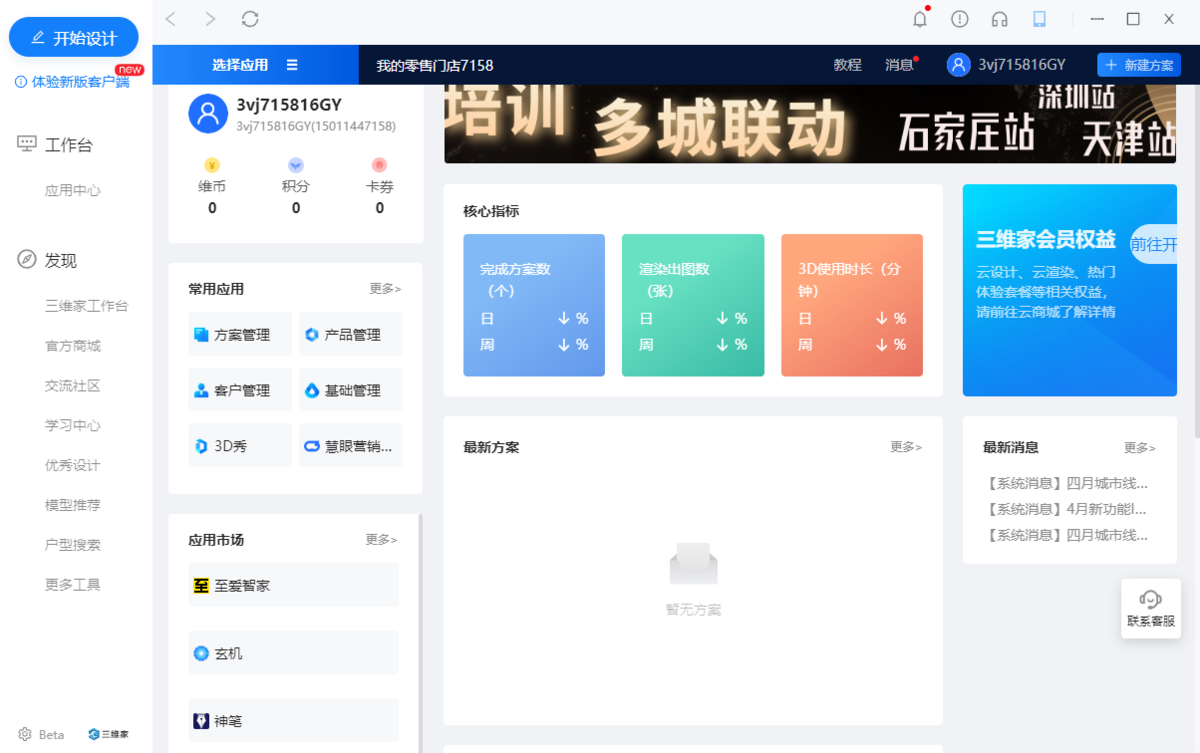Screen dimensions: 1200x753
Task: Open 慧眼营销 from common apps
Action: tap(350, 445)
